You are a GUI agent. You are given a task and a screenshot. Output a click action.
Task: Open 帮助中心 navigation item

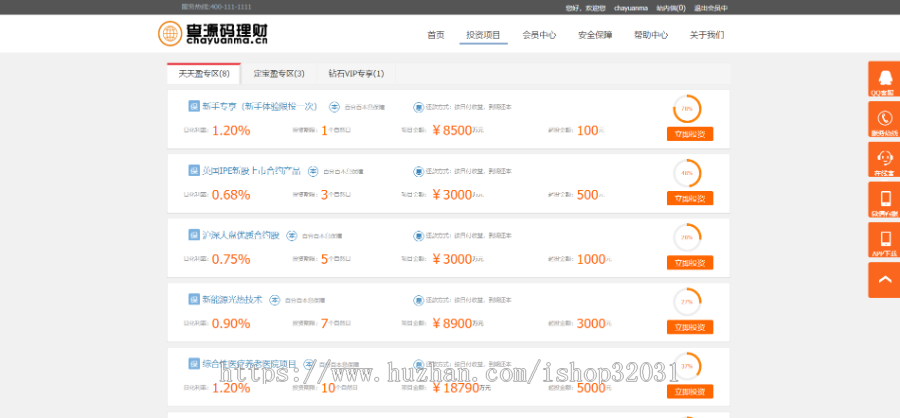pyautogui.click(x=651, y=35)
